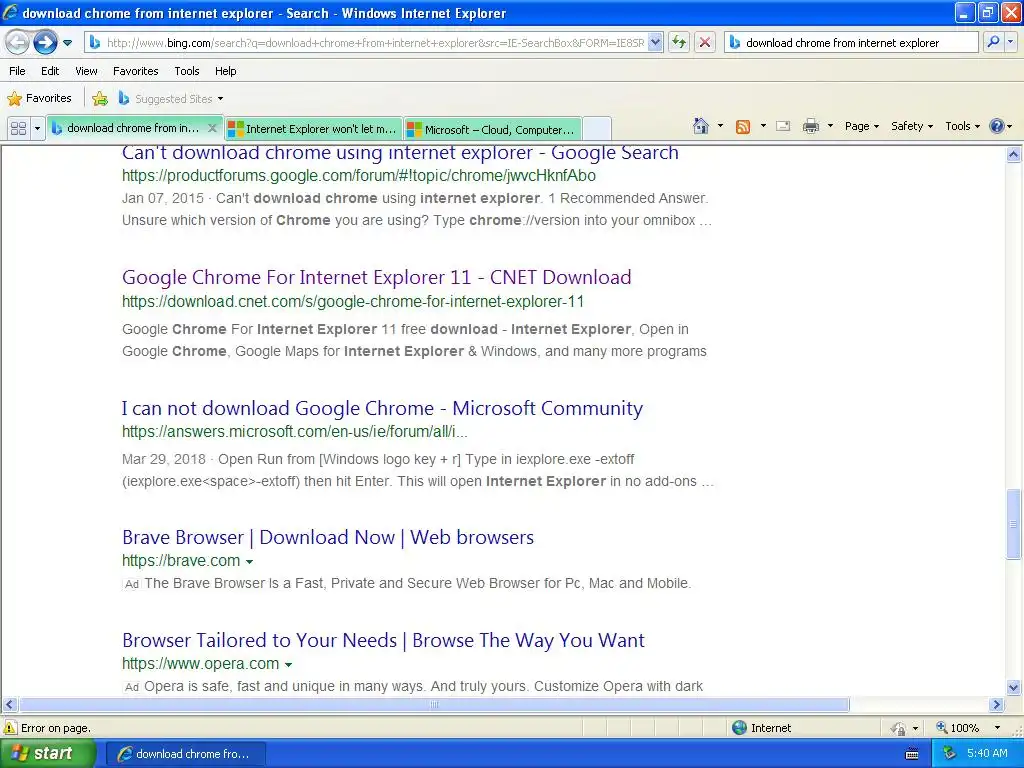The width and height of the screenshot is (1024, 768).
Task: Open 'Google Chrome For Internet Explorer 11' CNET link
Action: (376, 278)
